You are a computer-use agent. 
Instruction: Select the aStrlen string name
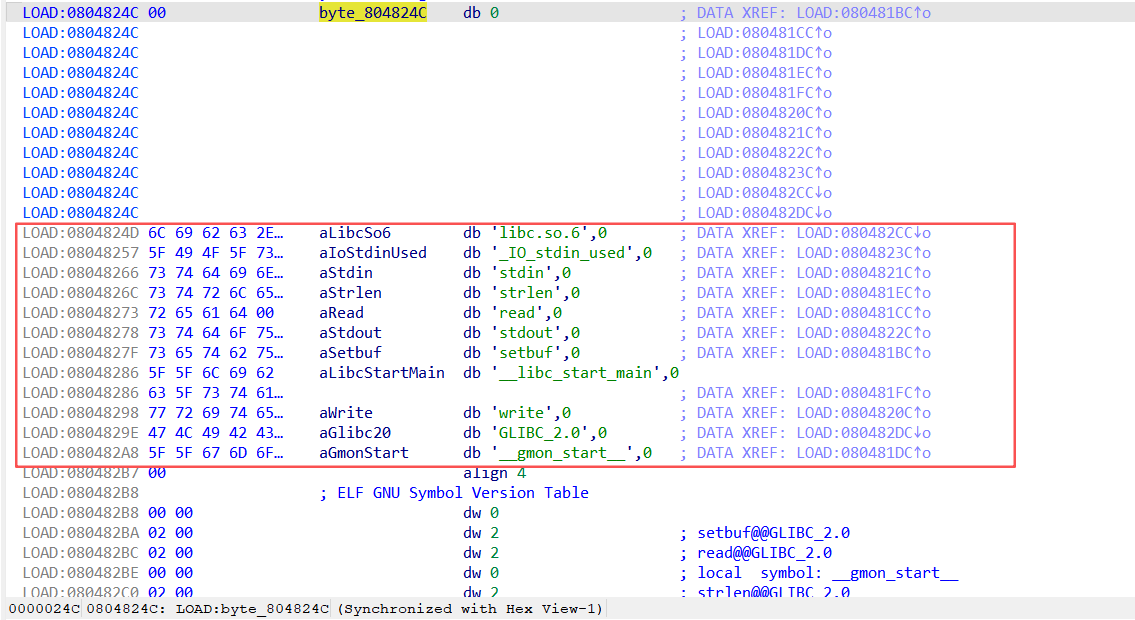click(x=350, y=293)
